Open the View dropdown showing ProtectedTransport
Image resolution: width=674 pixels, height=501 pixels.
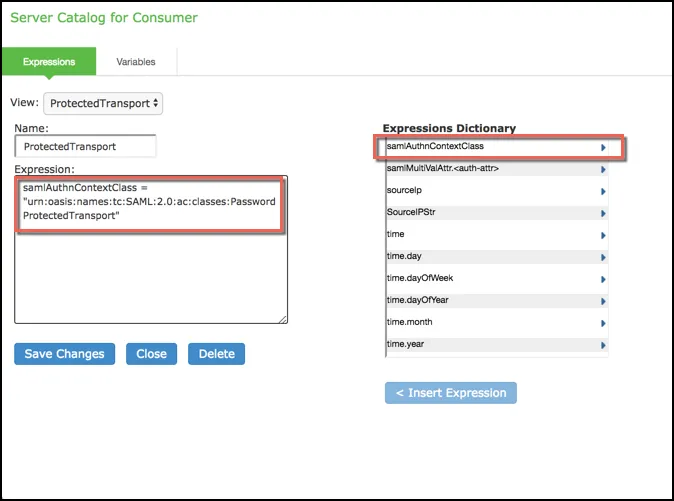click(103, 103)
